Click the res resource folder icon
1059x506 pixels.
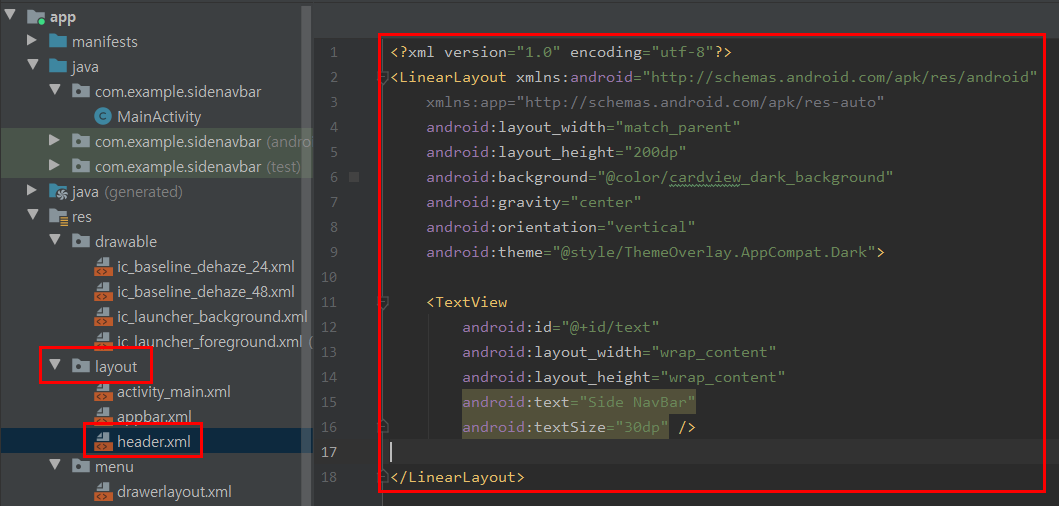pyautogui.click(x=58, y=217)
